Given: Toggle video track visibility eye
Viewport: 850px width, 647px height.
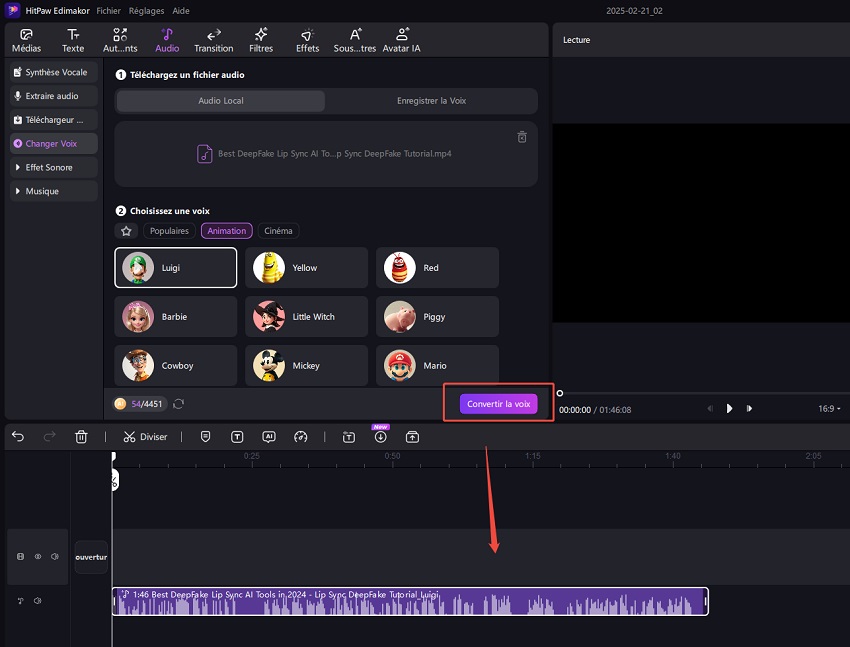Looking at the screenshot, I should tap(38, 557).
